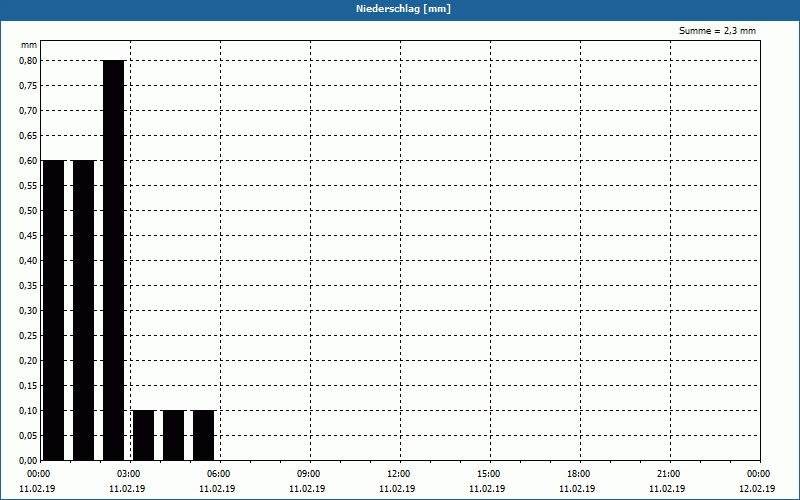The image size is (800, 500).
Task: Click the 0,80 y-axis label
Action: [x=28, y=60]
